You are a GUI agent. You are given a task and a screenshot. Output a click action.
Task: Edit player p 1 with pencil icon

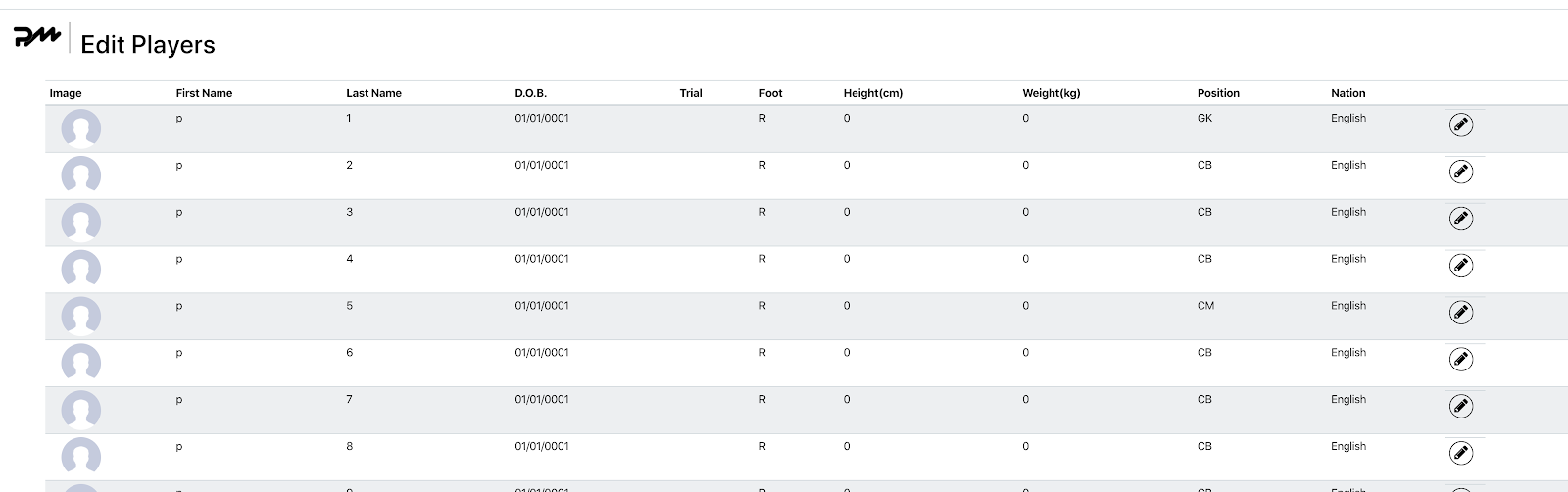coord(1460,124)
